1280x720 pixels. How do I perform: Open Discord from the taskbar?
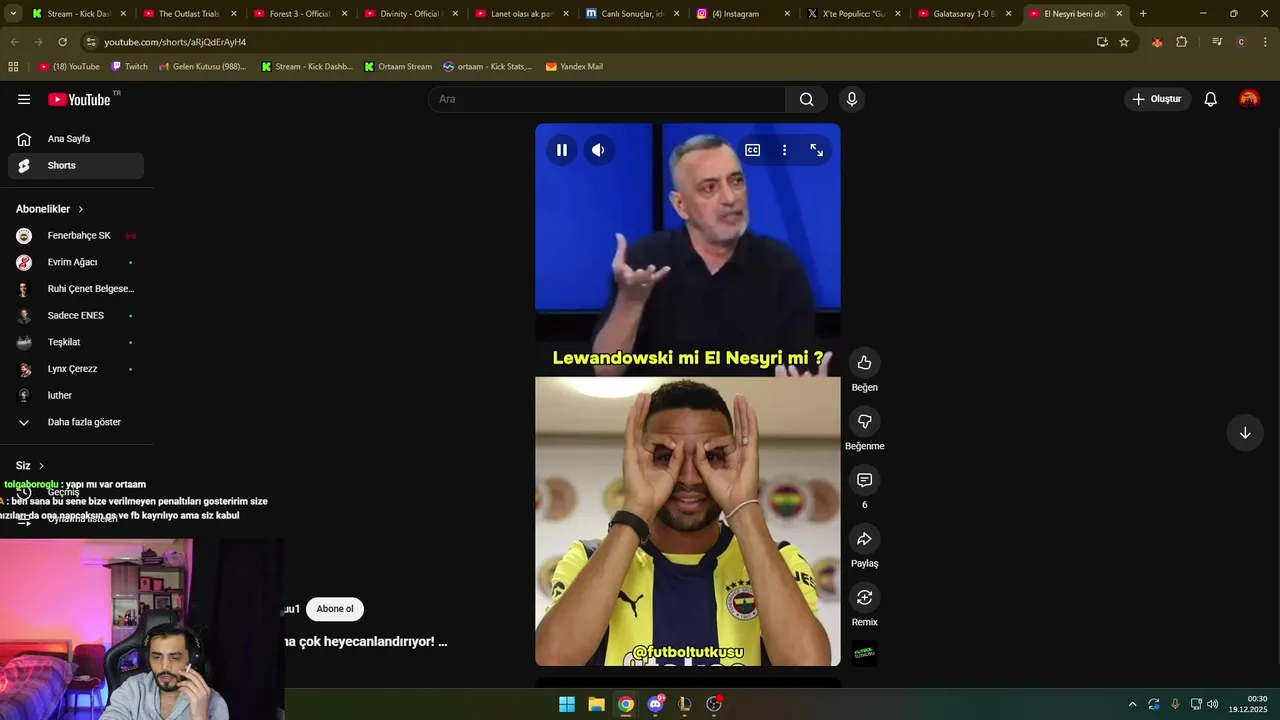pos(655,704)
